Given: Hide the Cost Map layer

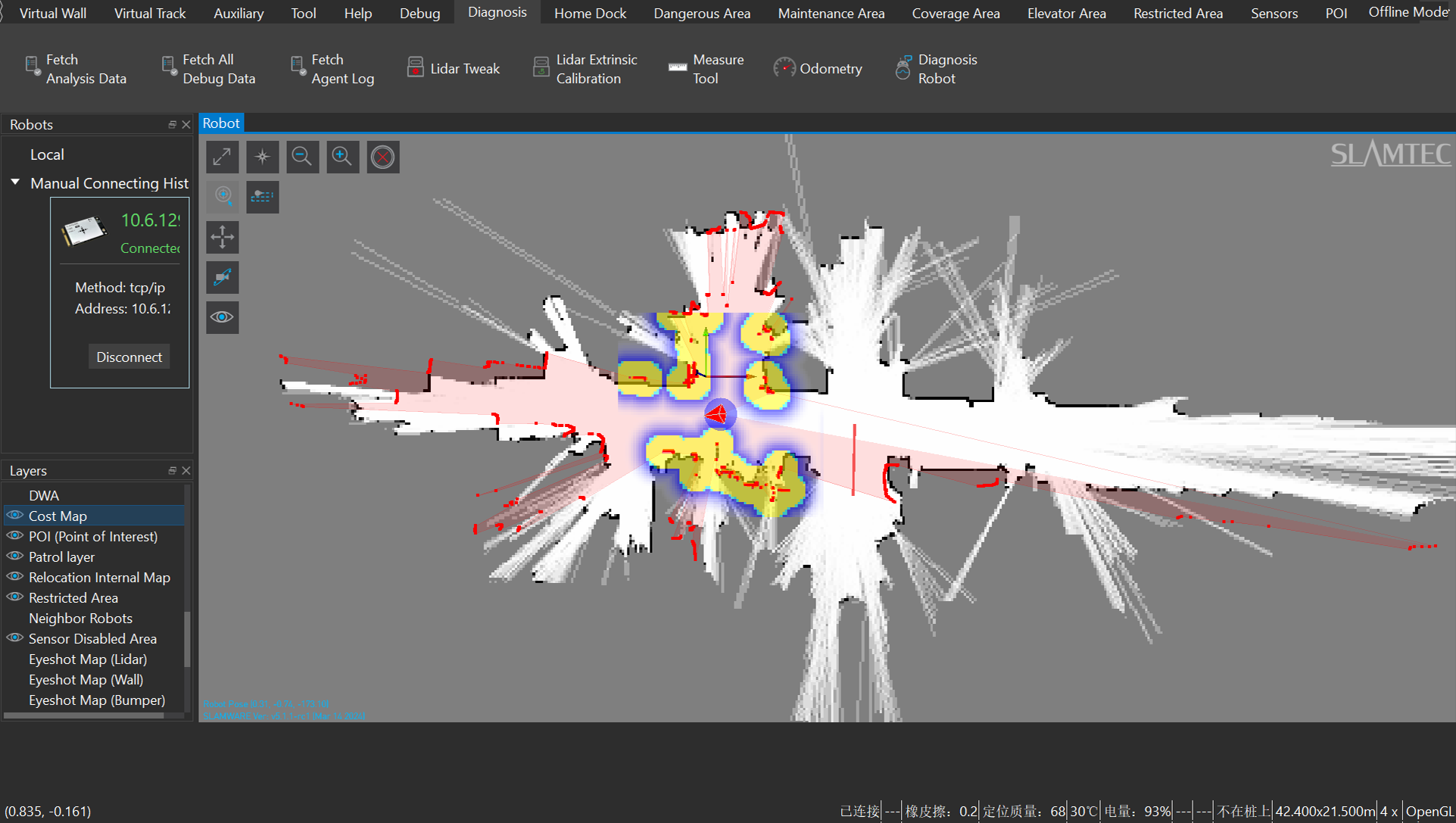Looking at the screenshot, I should click(14, 516).
